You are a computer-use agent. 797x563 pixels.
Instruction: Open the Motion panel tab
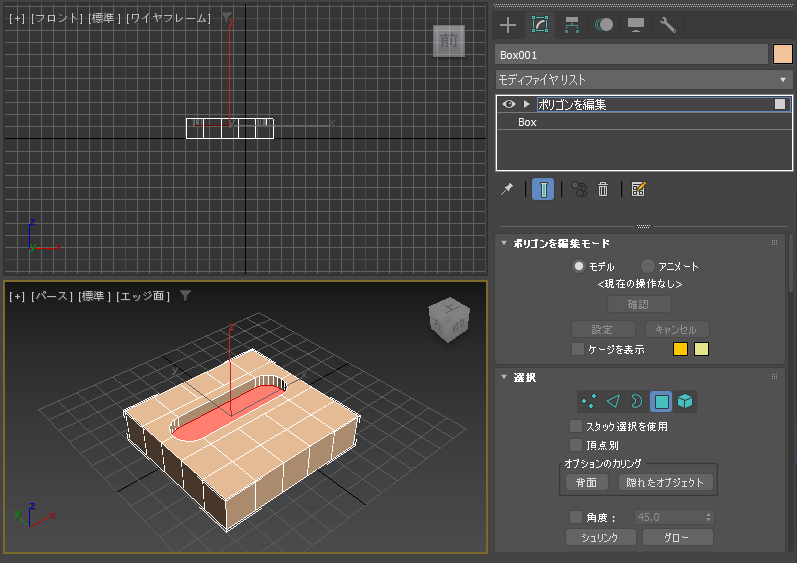coord(604,25)
